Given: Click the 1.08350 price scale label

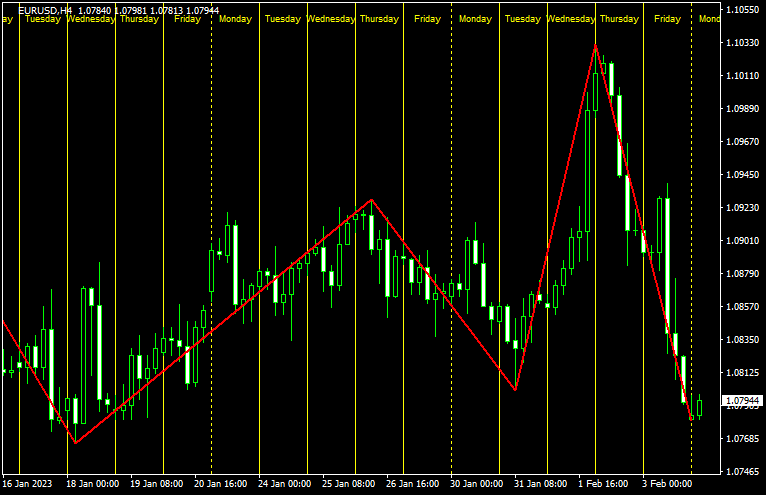Looking at the screenshot, I should [741, 340].
